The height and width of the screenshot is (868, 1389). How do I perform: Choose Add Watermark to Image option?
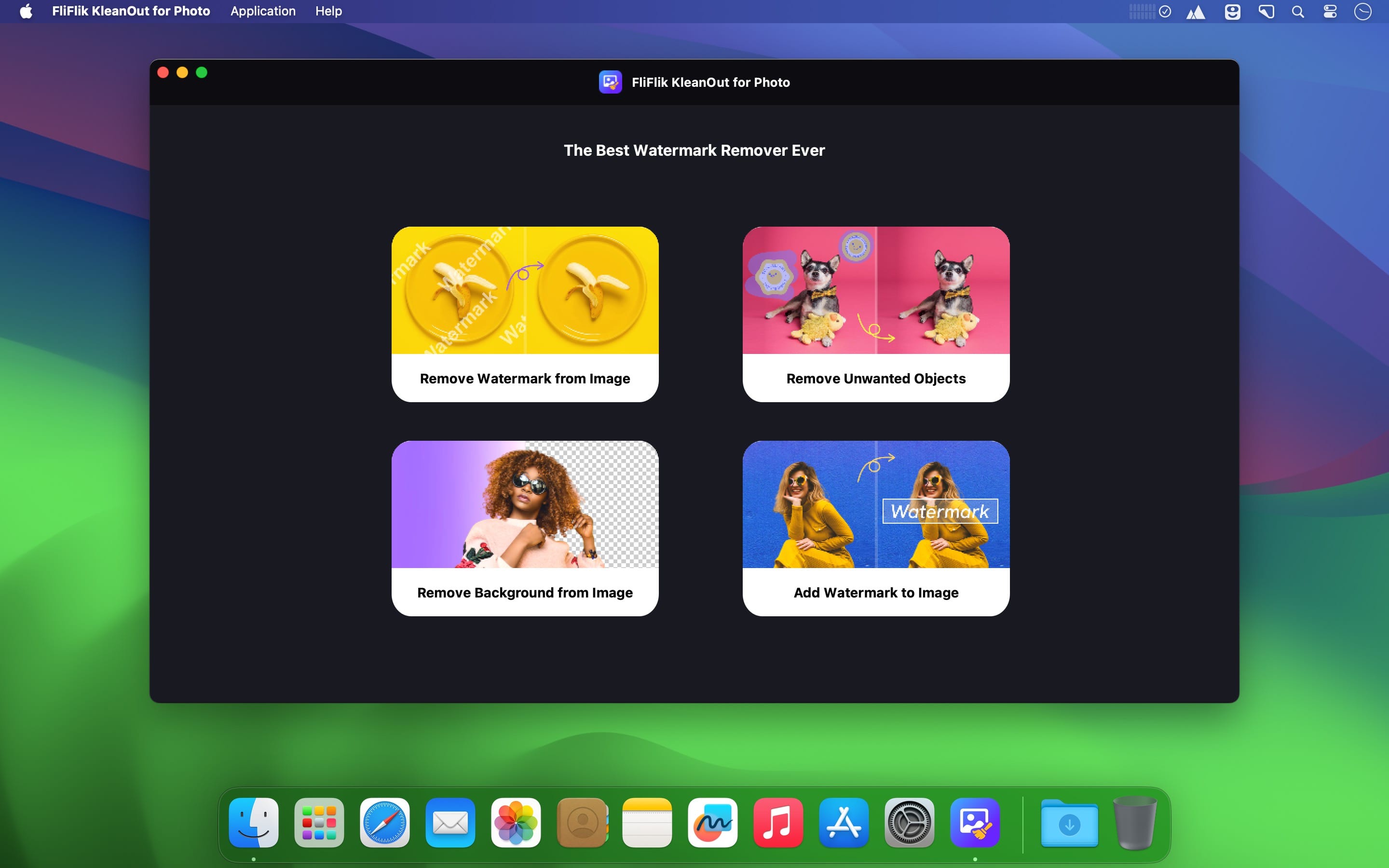pyautogui.click(x=875, y=528)
